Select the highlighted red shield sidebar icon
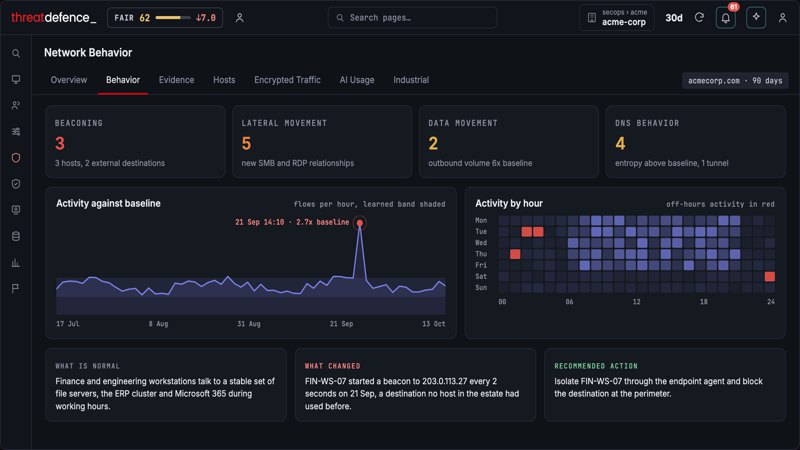Screen dimensions: 800x450 (16, 158)
